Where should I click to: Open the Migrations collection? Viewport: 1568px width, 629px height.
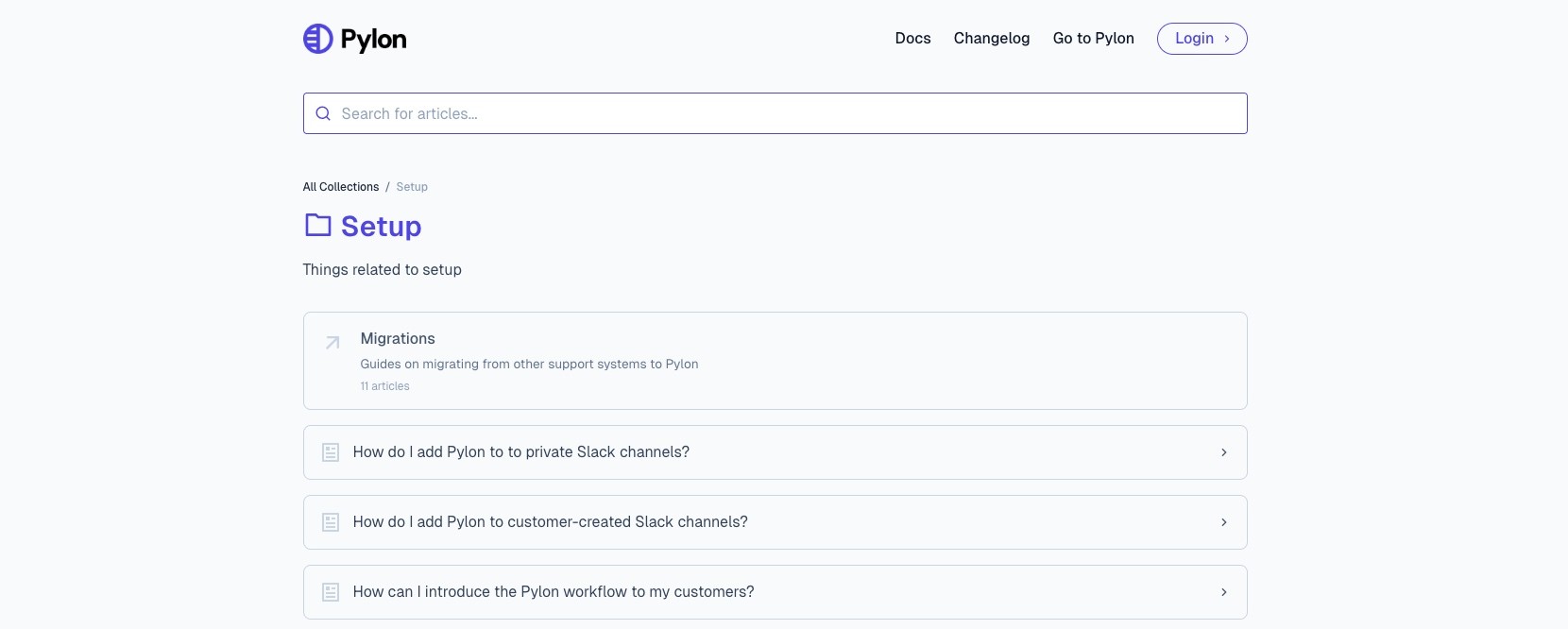coord(775,361)
